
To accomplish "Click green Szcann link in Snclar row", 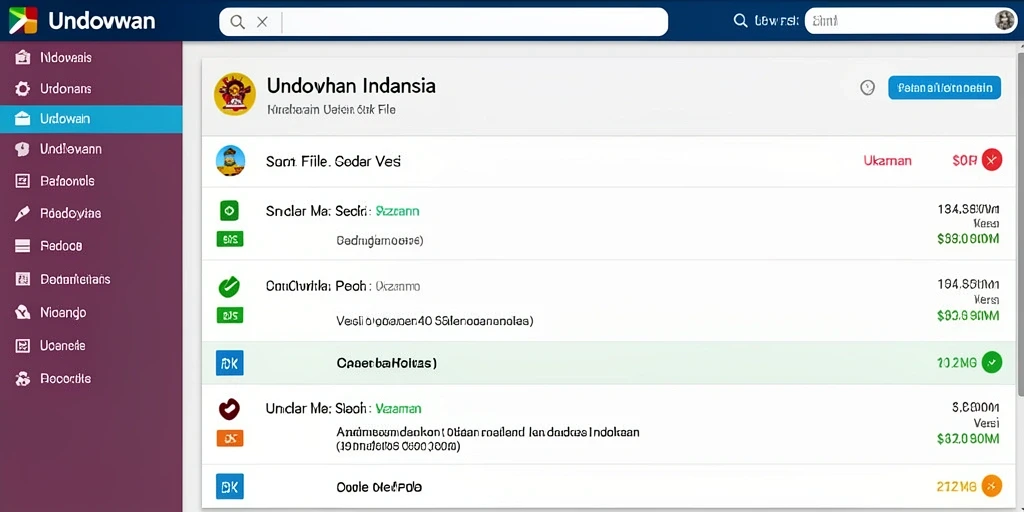I will coord(397,212).
